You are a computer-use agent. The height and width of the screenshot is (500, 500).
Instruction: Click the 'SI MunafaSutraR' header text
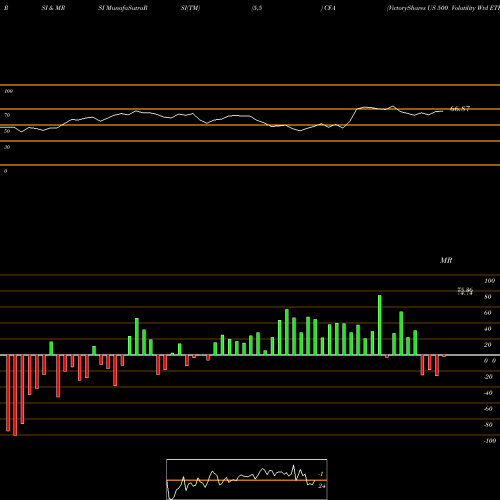123,8
